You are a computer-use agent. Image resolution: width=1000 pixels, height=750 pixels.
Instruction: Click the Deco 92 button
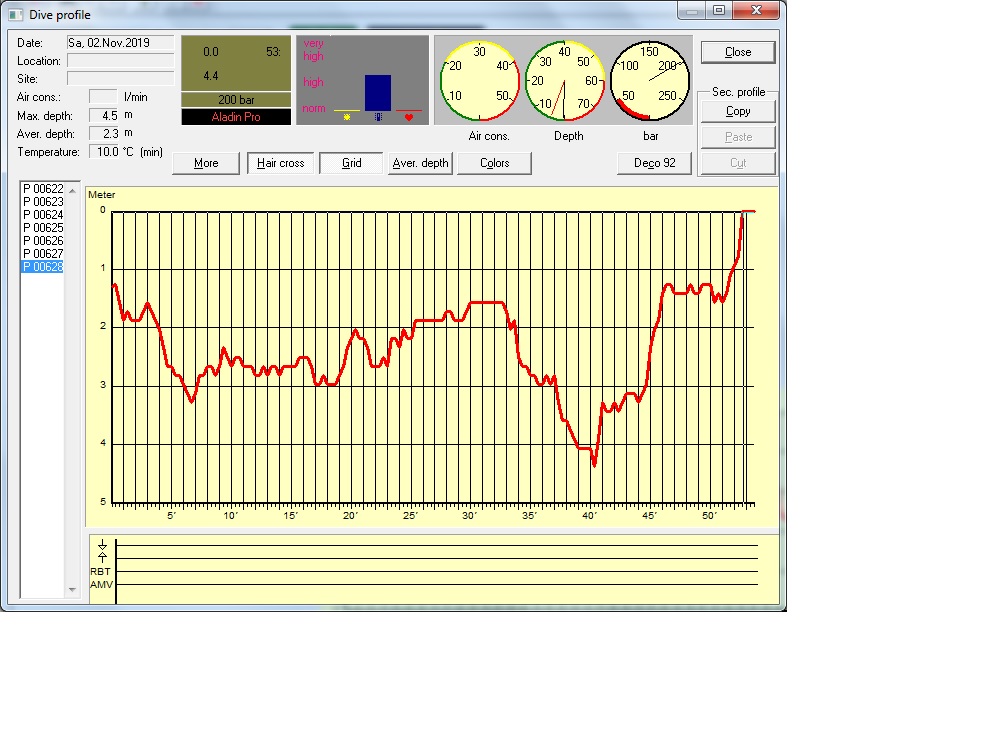(x=654, y=163)
